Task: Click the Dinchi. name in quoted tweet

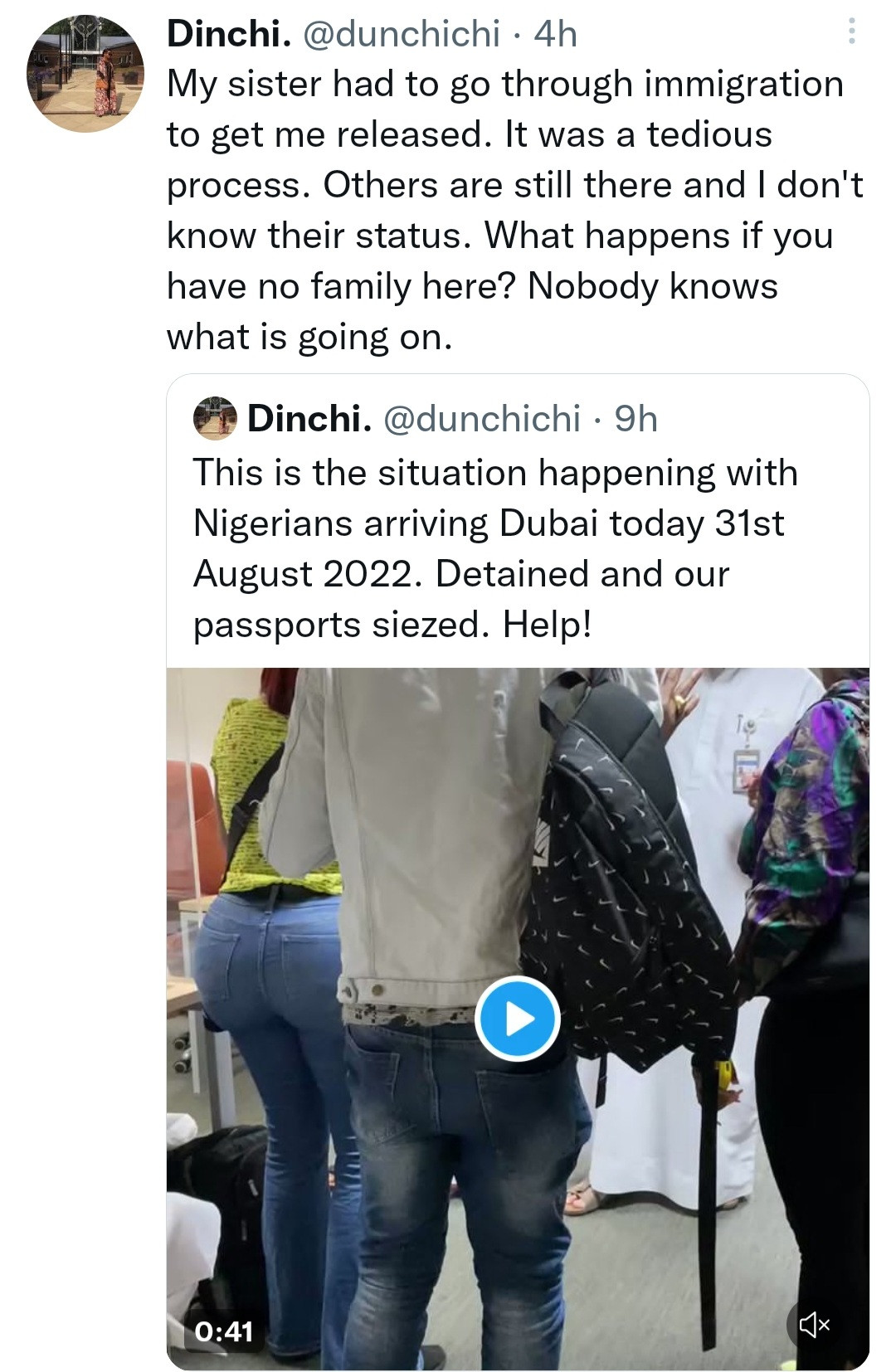Action: point(309,419)
